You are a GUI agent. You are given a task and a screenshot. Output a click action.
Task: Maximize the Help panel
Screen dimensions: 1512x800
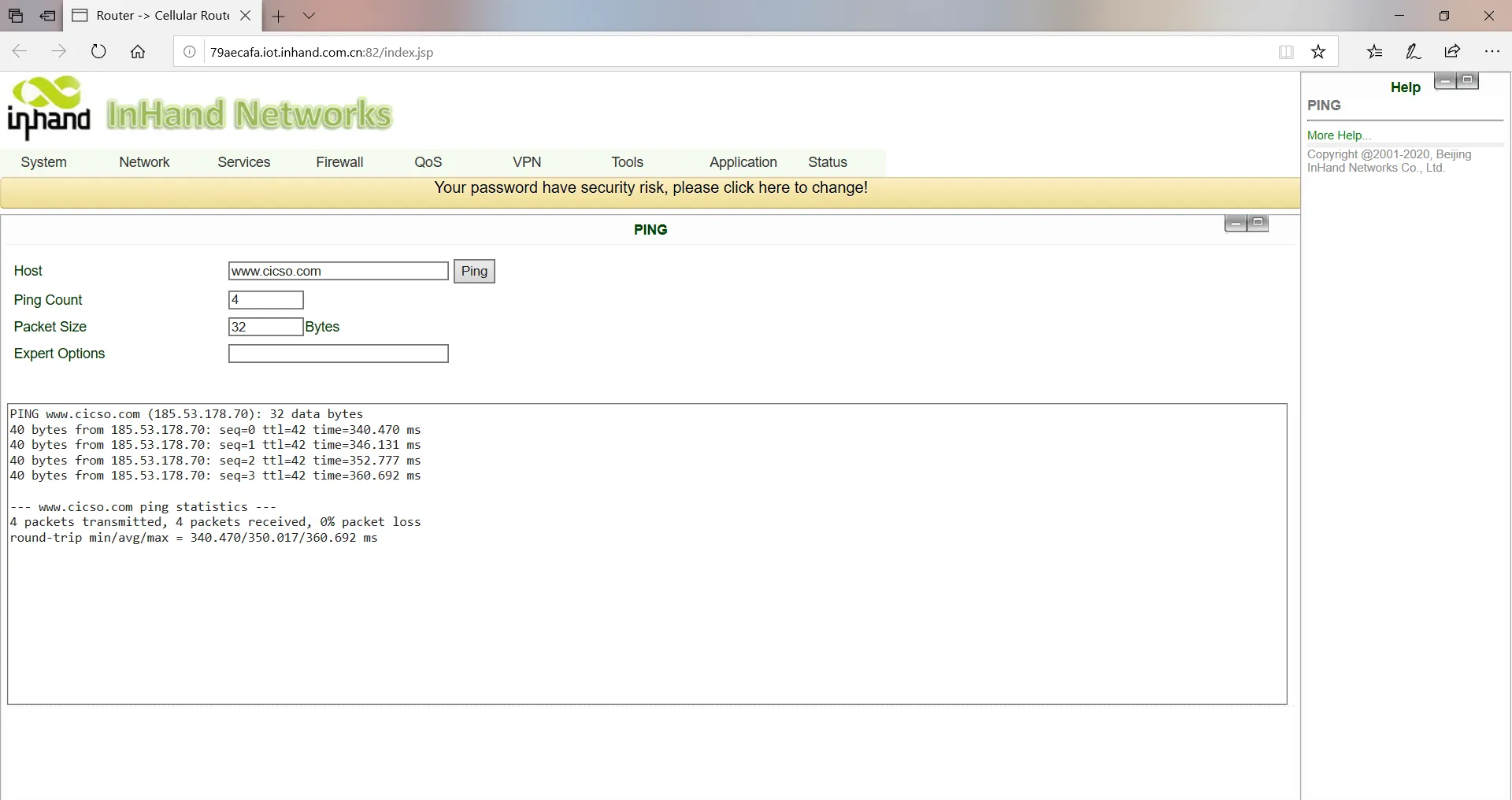(x=1468, y=80)
